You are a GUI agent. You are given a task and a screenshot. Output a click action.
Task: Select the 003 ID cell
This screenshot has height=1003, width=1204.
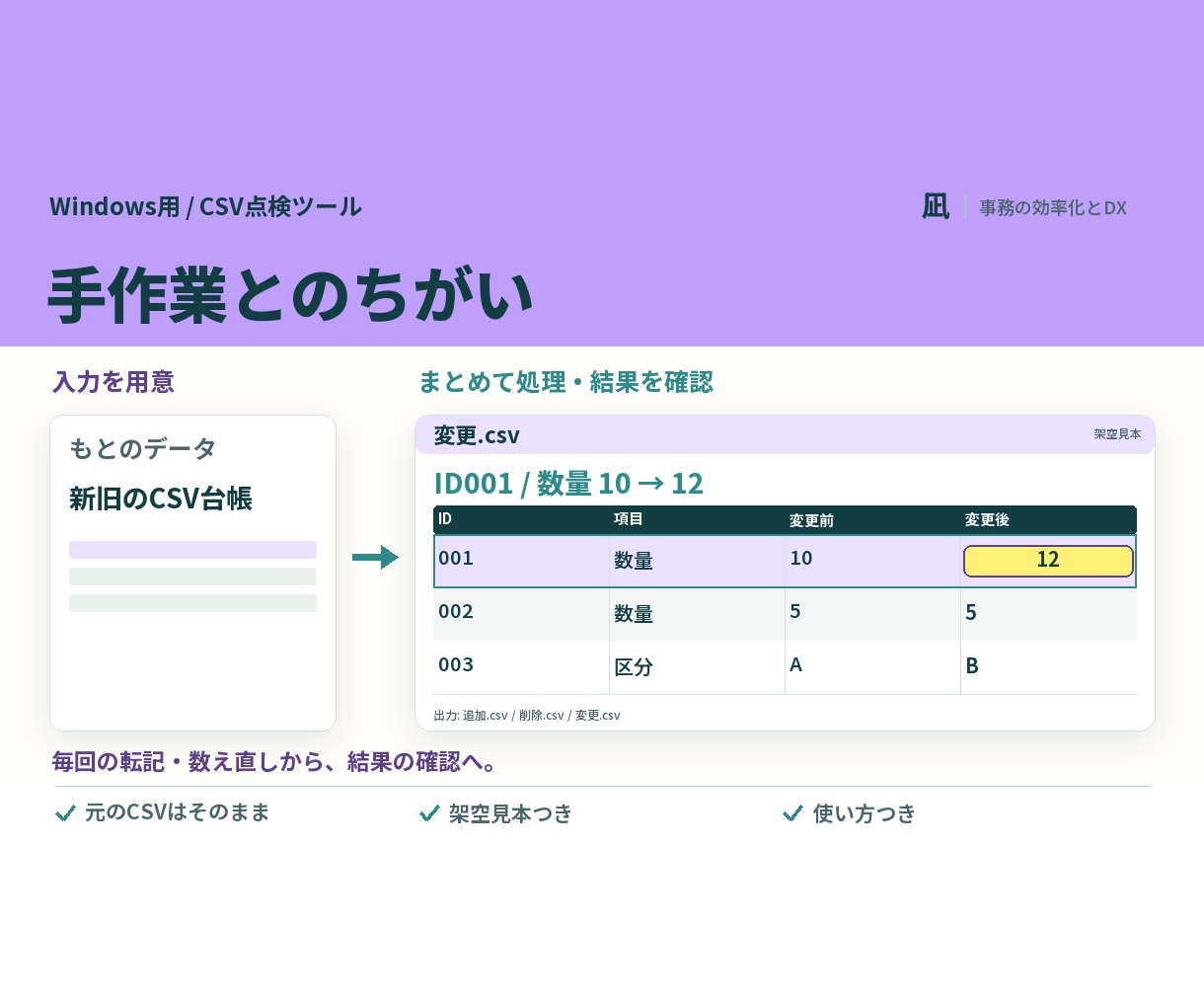[456, 664]
